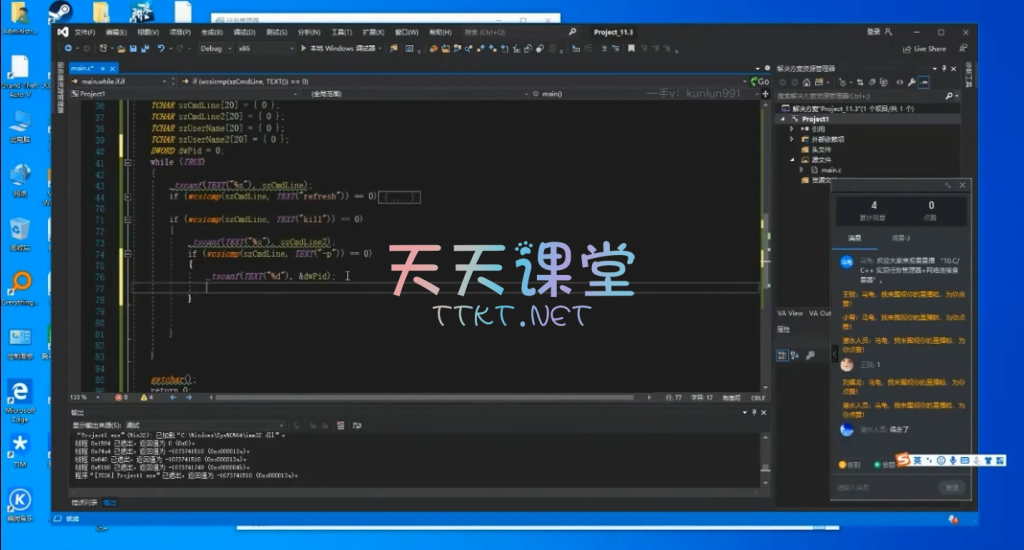Click the Live Share icon
Viewport: 1024px width, 550px height.
pyautogui.click(x=906, y=48)
